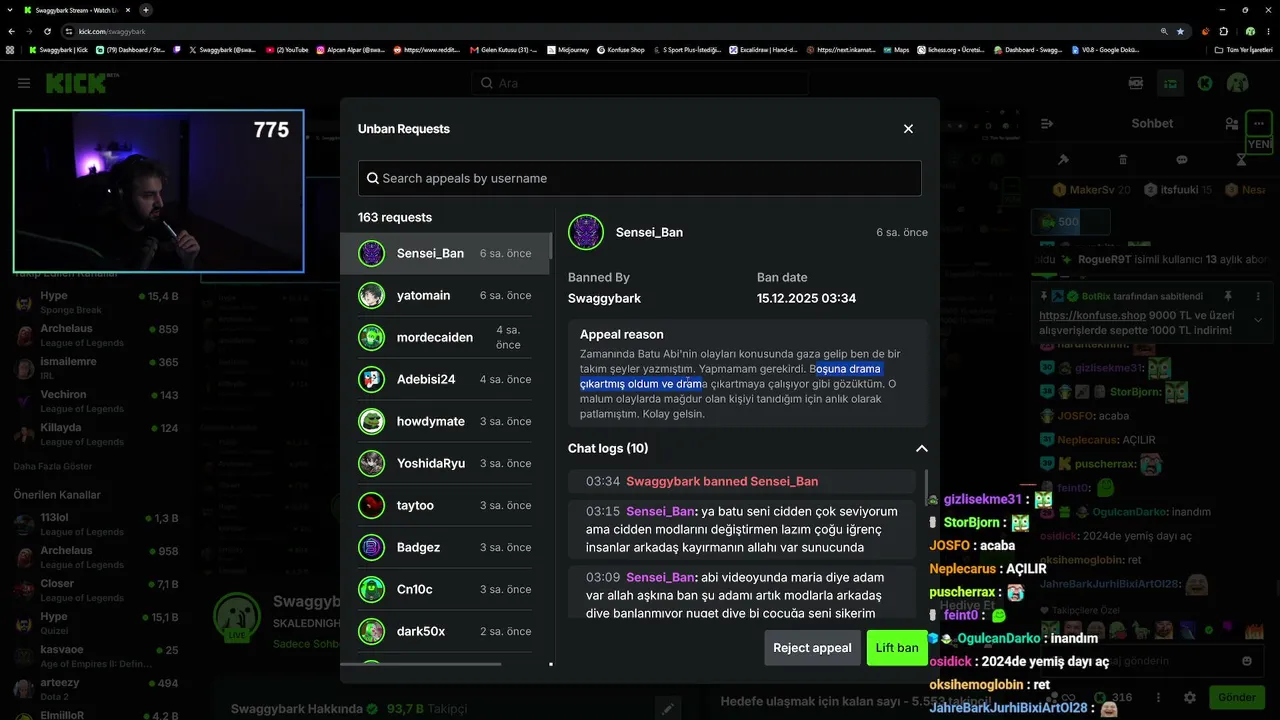Close the Unban Requests dialog
The image size is (1280, 720).
click(908, 129)
